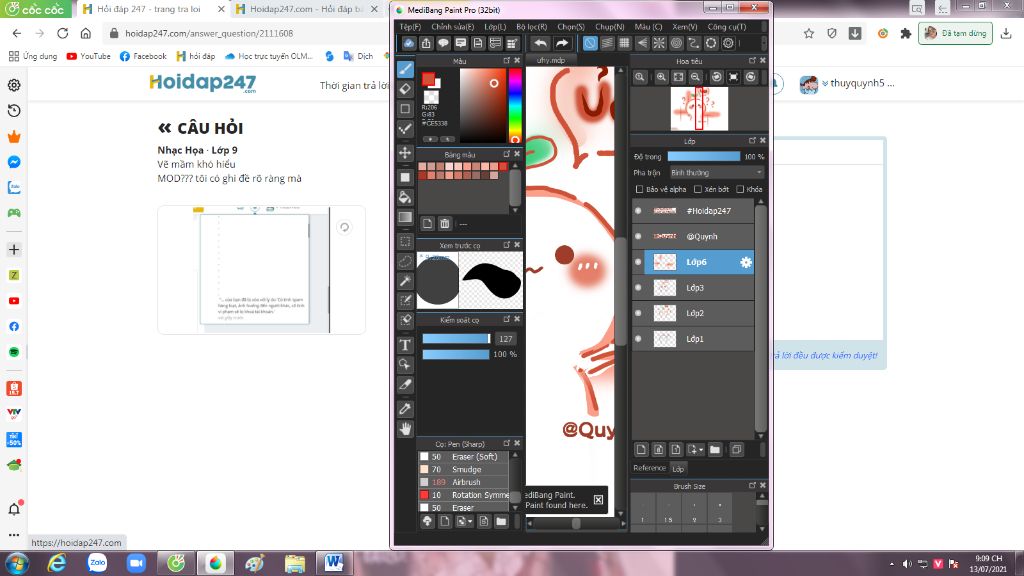Toggle Xén bớt checkbox
Viewport: 1024px width, 576px height.
coord(697,189)
